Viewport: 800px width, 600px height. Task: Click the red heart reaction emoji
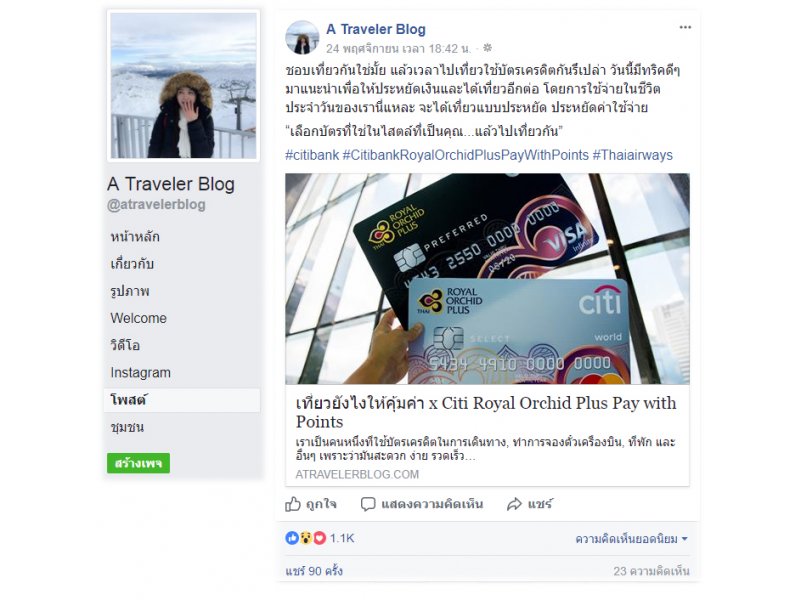pos(319,538)
